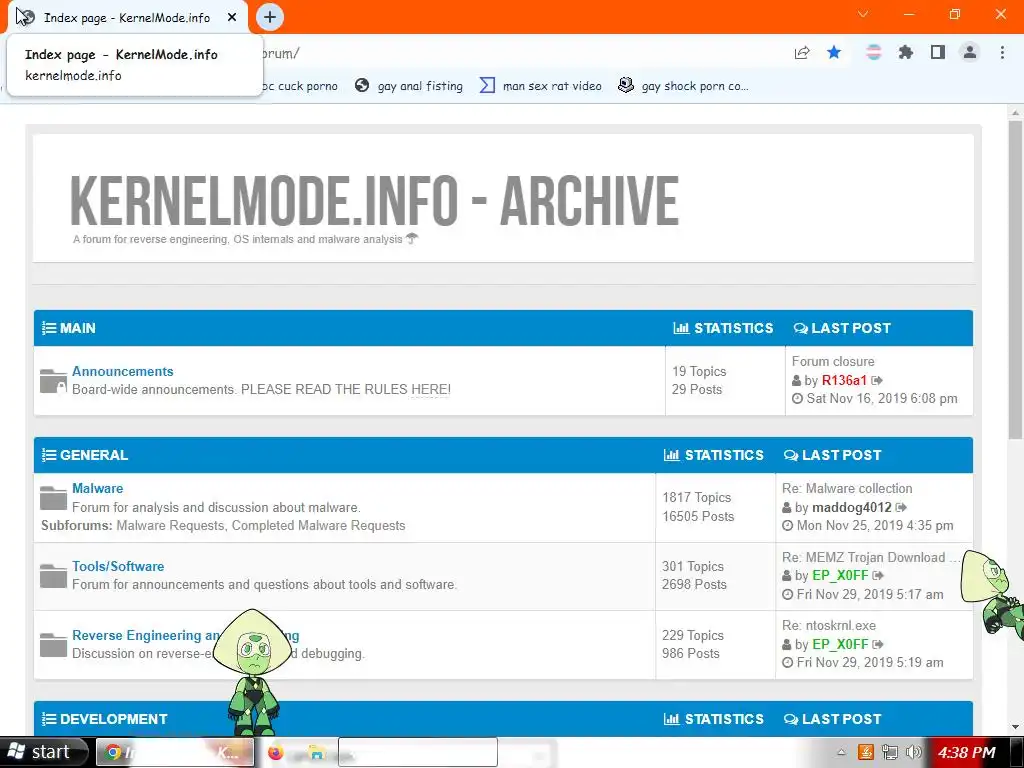
Task: Open the Chrome profile avatar
Action: pos(970,52)
